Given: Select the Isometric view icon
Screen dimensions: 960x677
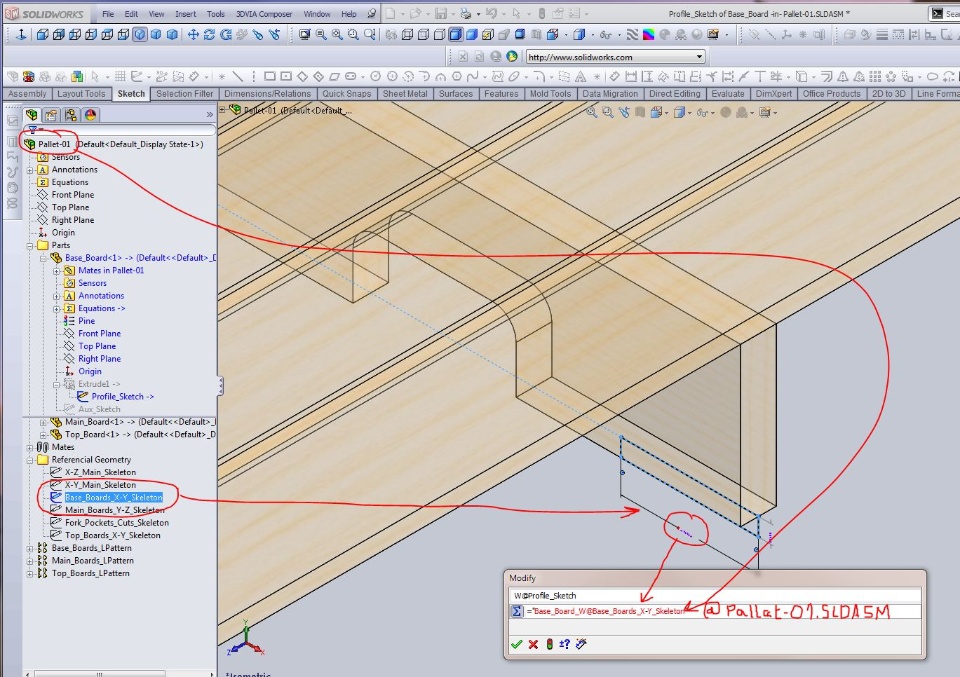Looking at the screenshot, I should (x=140, y=35).
